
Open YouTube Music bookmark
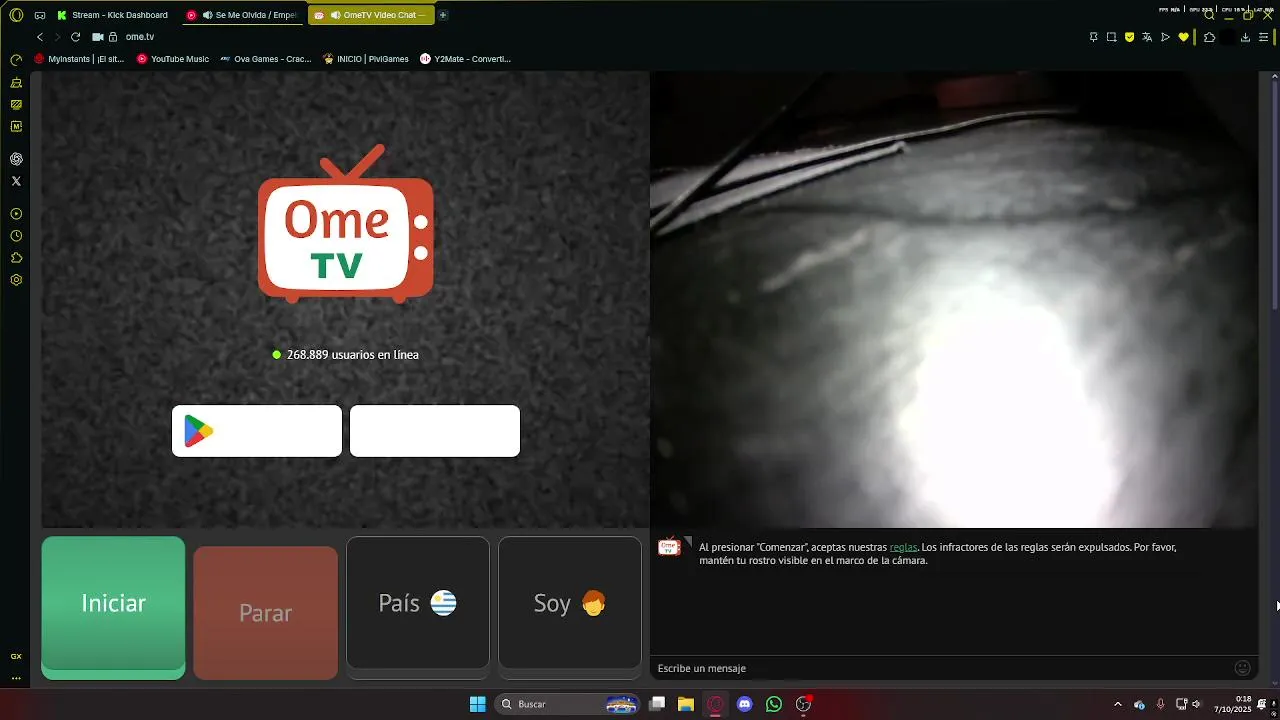(x=173, y=59)
